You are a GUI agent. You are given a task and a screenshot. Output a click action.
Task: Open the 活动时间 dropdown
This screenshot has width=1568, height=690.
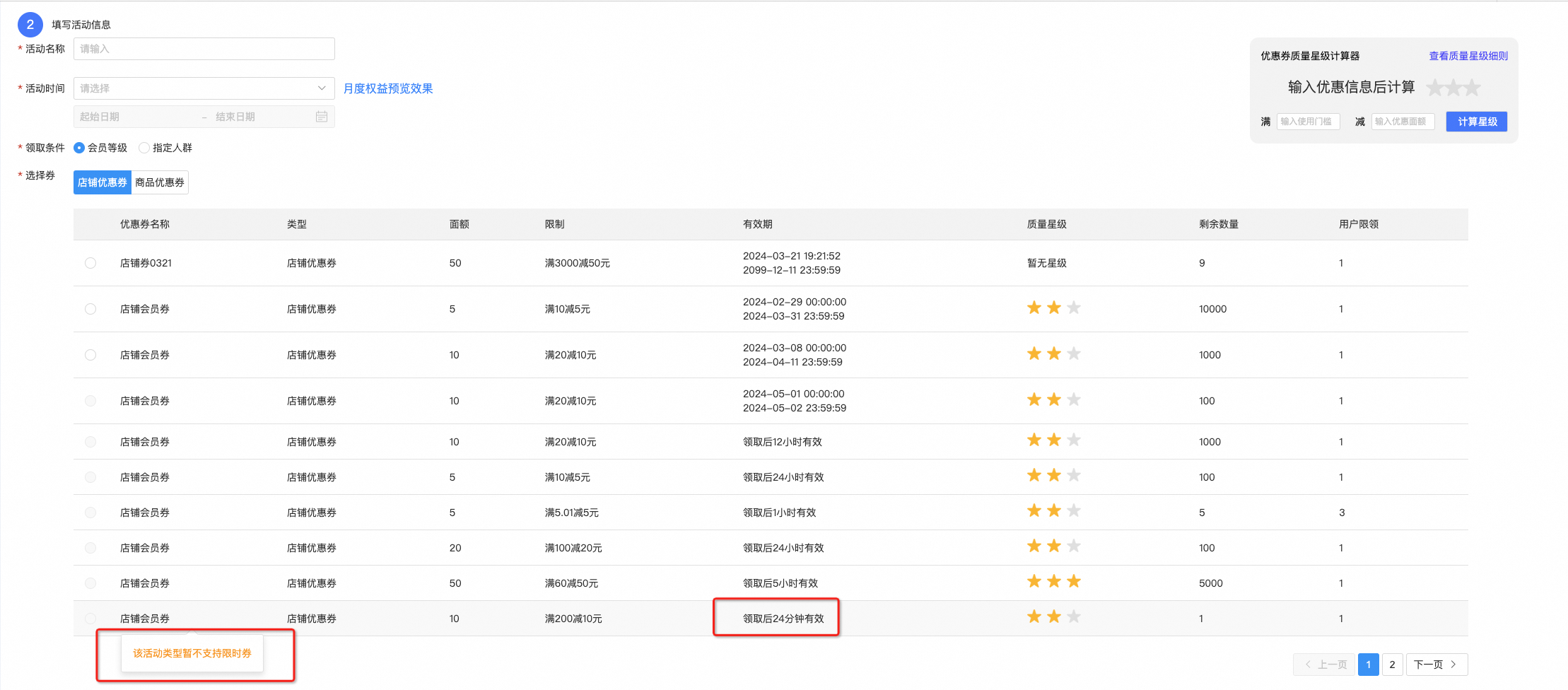tap(204, 88)
